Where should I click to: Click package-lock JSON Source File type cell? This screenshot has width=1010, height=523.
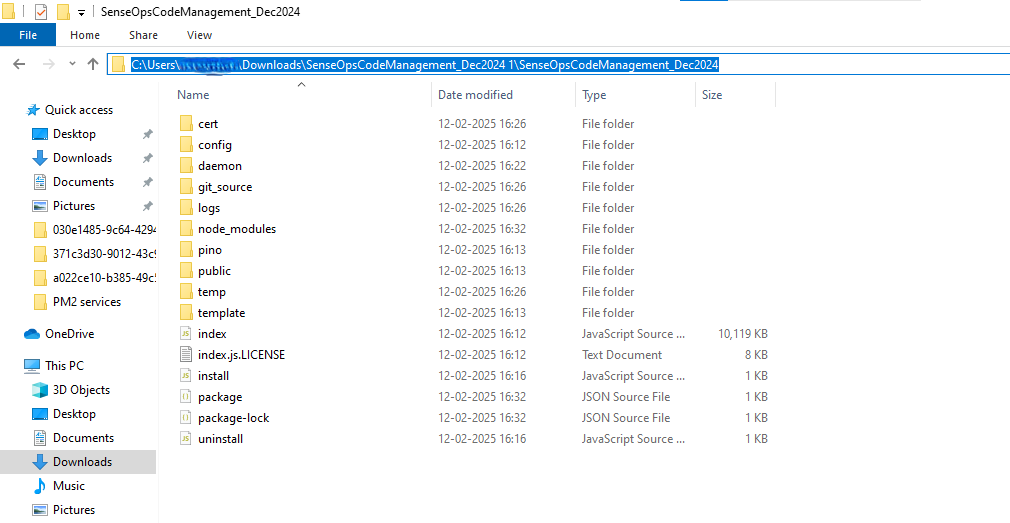click(x=625, y=418)
